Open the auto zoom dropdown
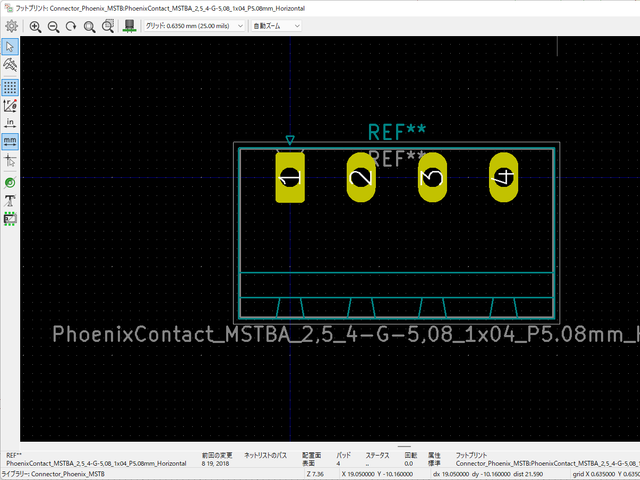Viewport: 640px width, 480px height. [x=276, y=26]
